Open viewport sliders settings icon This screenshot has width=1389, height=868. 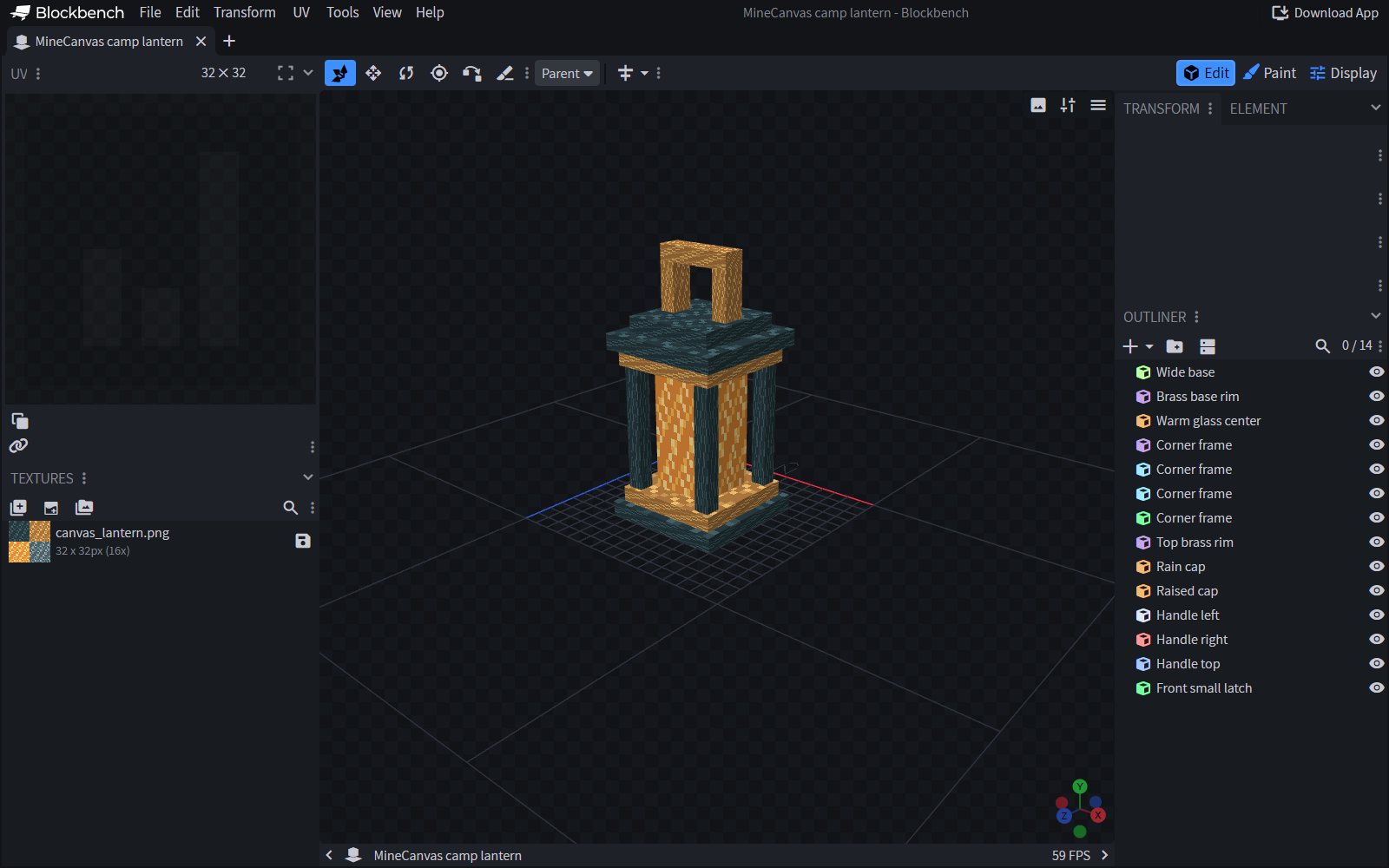[x=1068, y=105]
